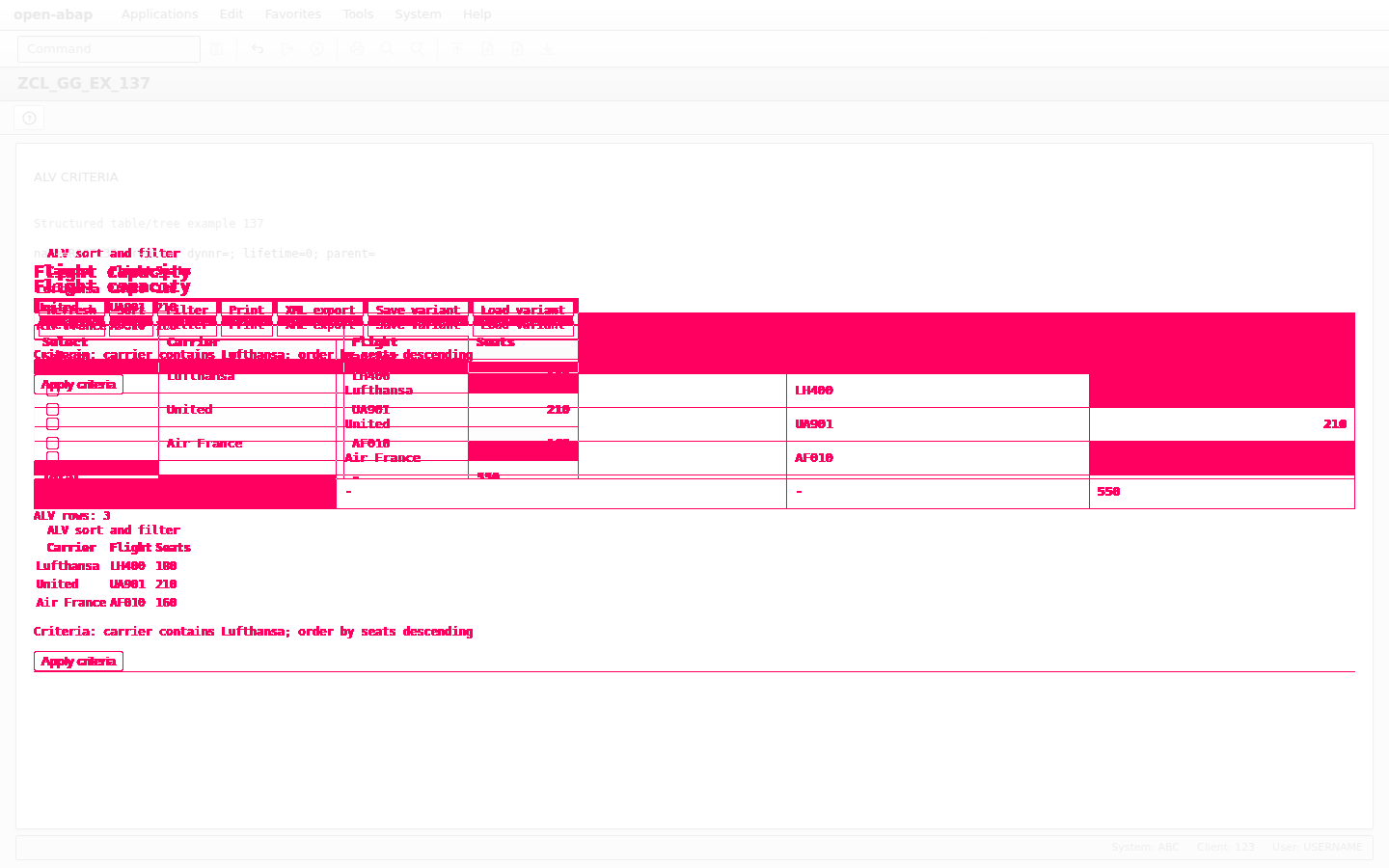Open the Favorites menu
Viewport: 1389px width, 868px height.
(293, 14)
